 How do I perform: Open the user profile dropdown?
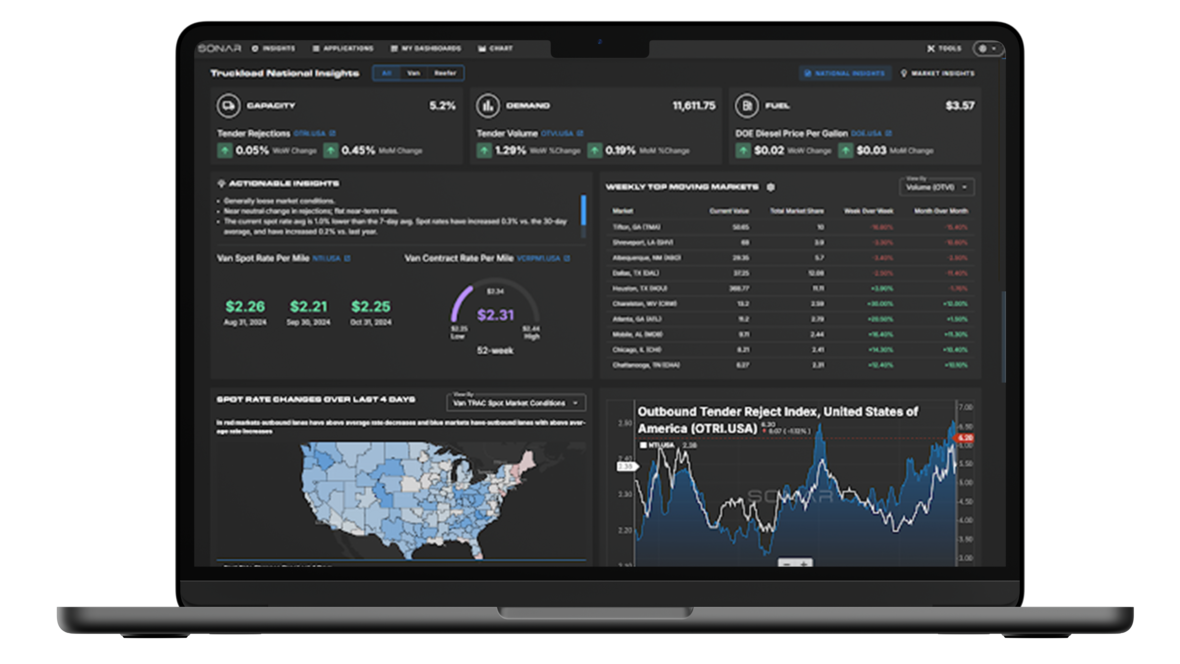[987, 48]
